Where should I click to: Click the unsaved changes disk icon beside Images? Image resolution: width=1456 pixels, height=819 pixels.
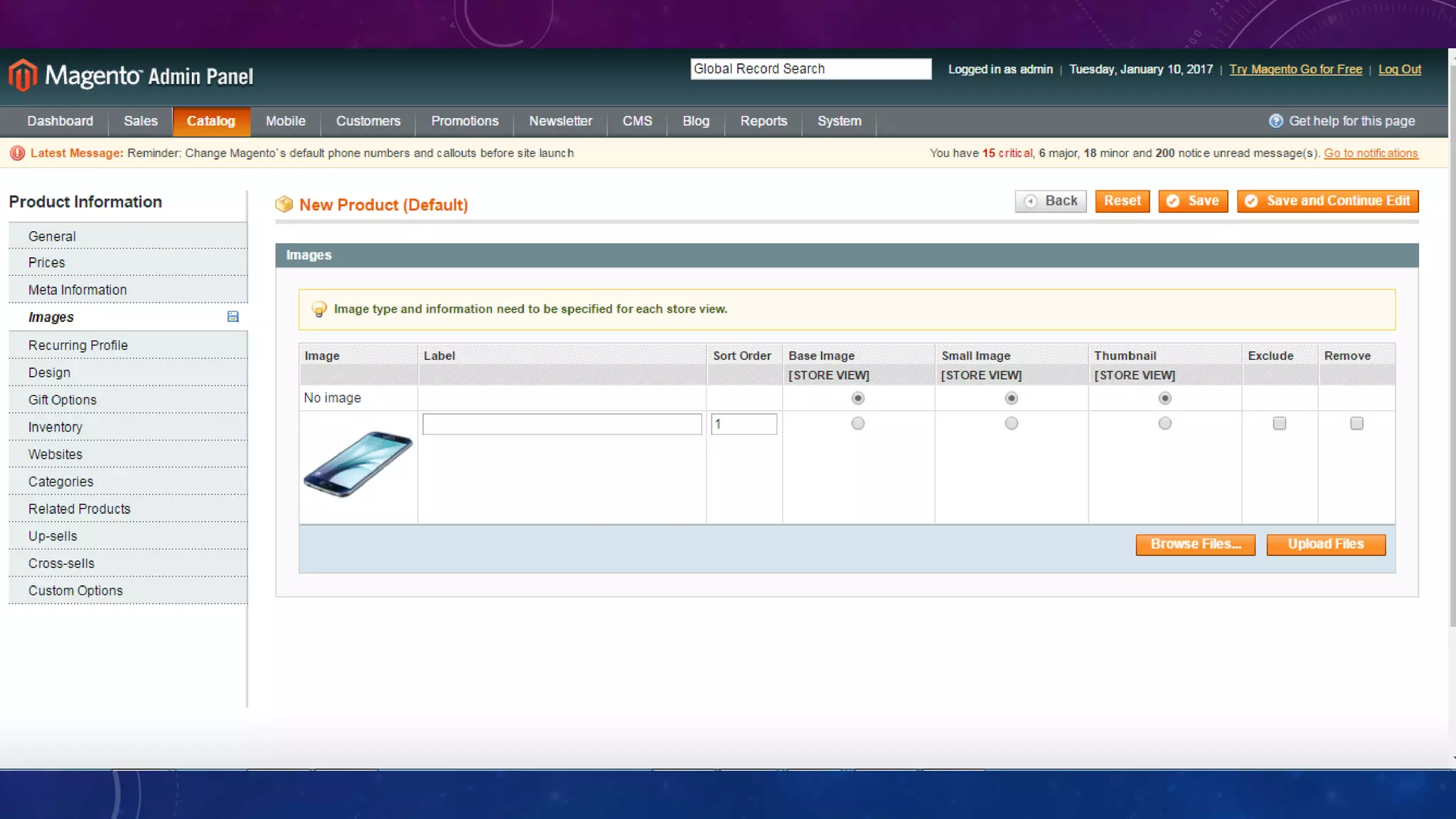tap(232, 317)
